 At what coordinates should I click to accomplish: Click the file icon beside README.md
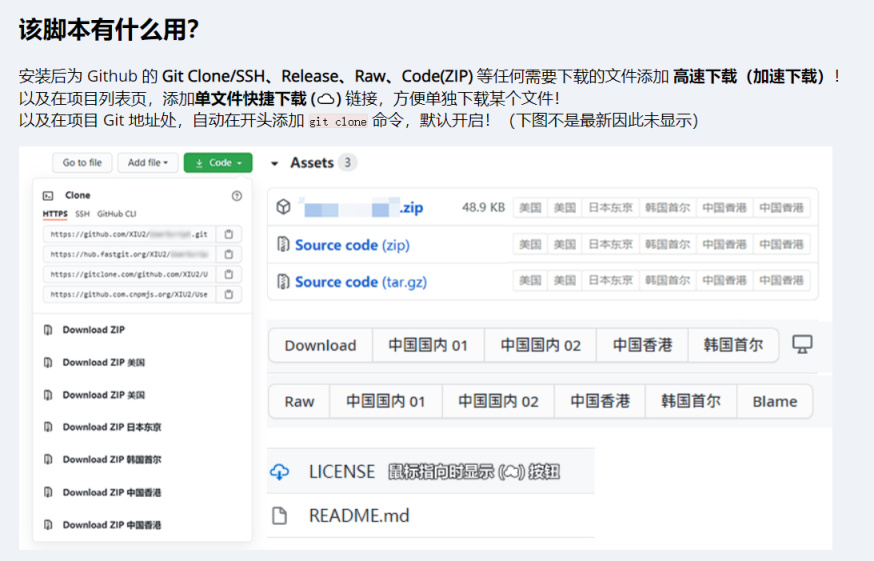279,516
